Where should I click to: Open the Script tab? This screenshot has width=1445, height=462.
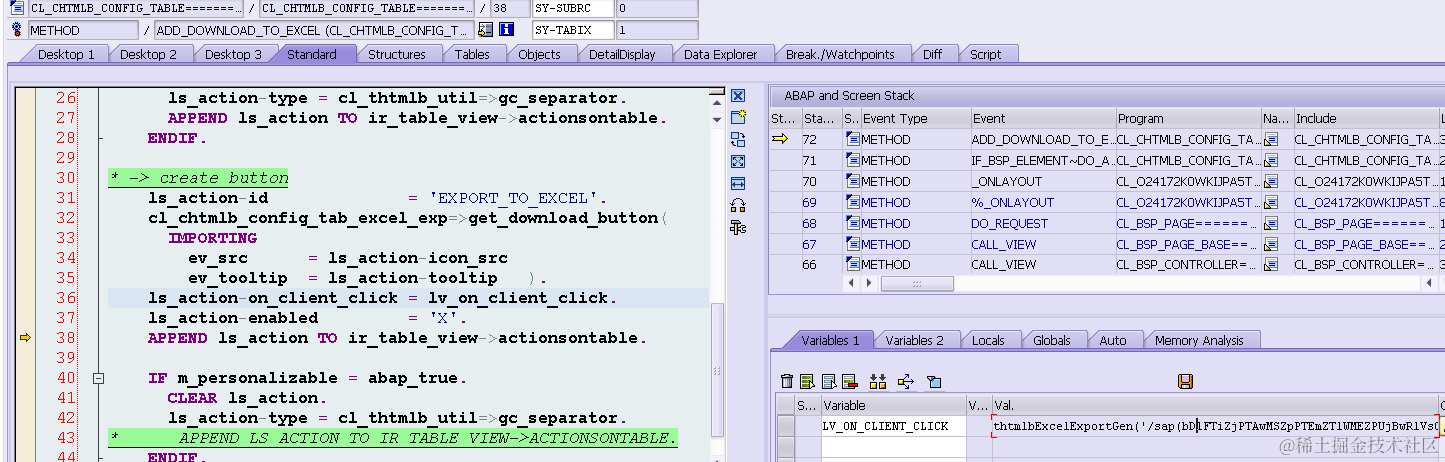point(985,54)
